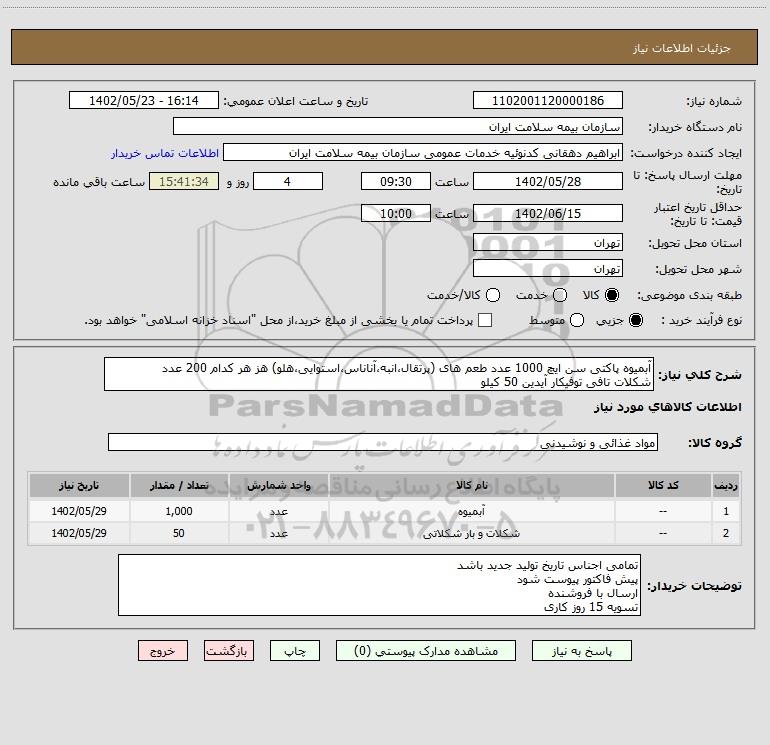Click the quantity cell 1,000
The height and width of the screenshot is (745, 770).
179,511
